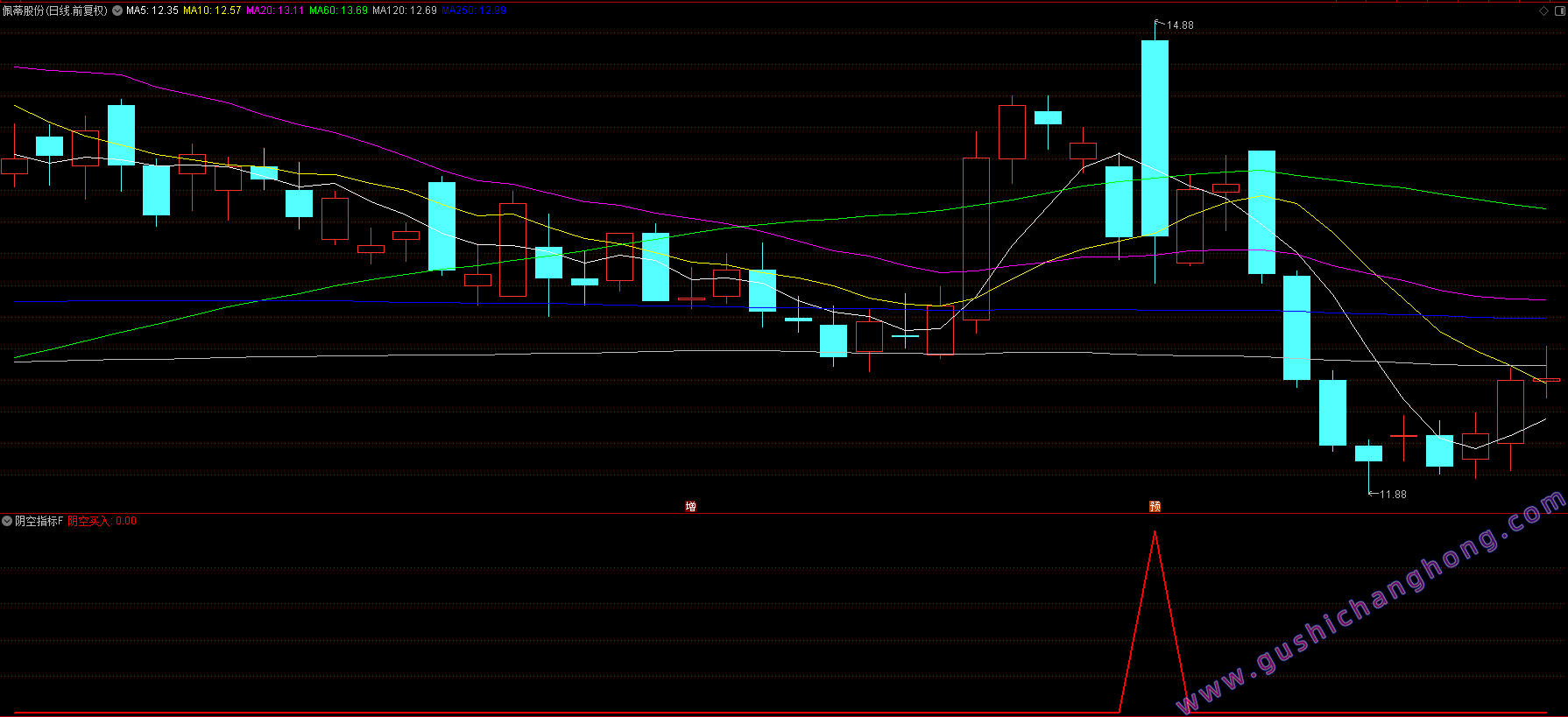The height and width of the screenshot is (717, 1568).
Task: Click the red indicator spike peak
Action: (1155, 532)
